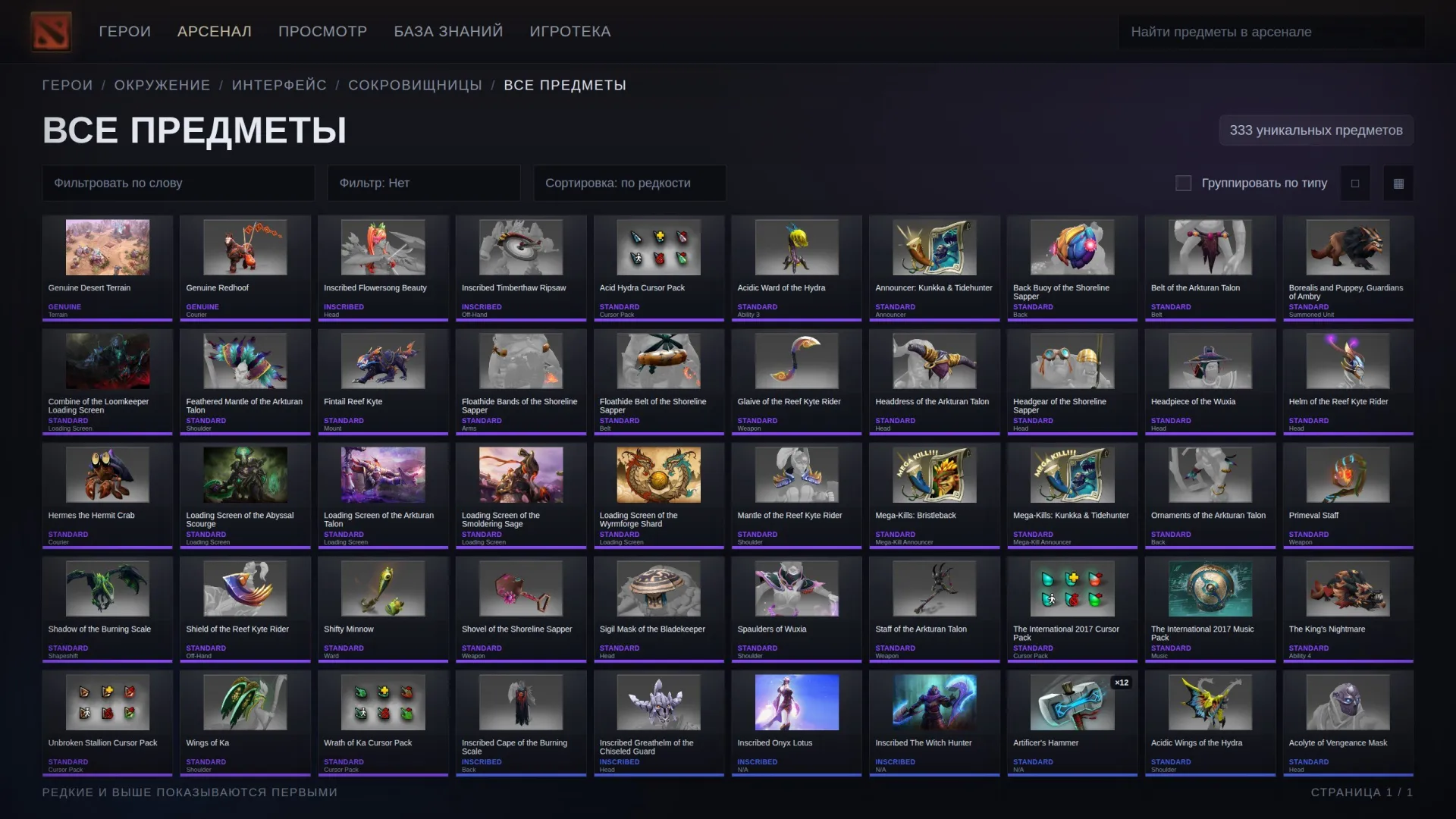Select Acid Hydra Cursor Pack icon
1456x819 pixels.
[658, 247]
